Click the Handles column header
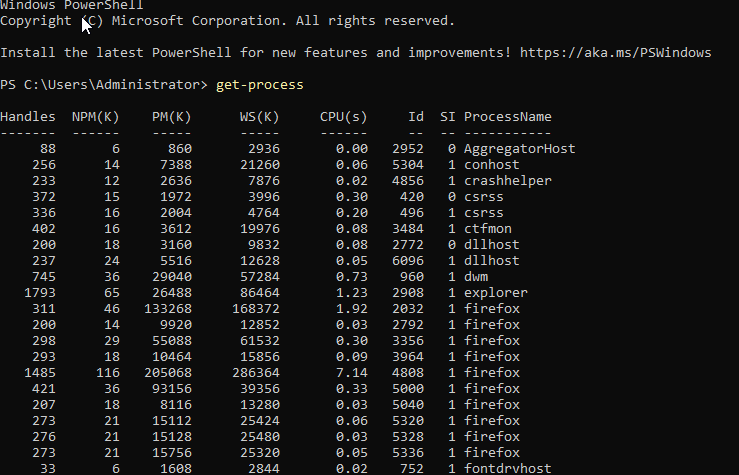The width and height of the screenshot is (739, 475). tap(28, 116)
